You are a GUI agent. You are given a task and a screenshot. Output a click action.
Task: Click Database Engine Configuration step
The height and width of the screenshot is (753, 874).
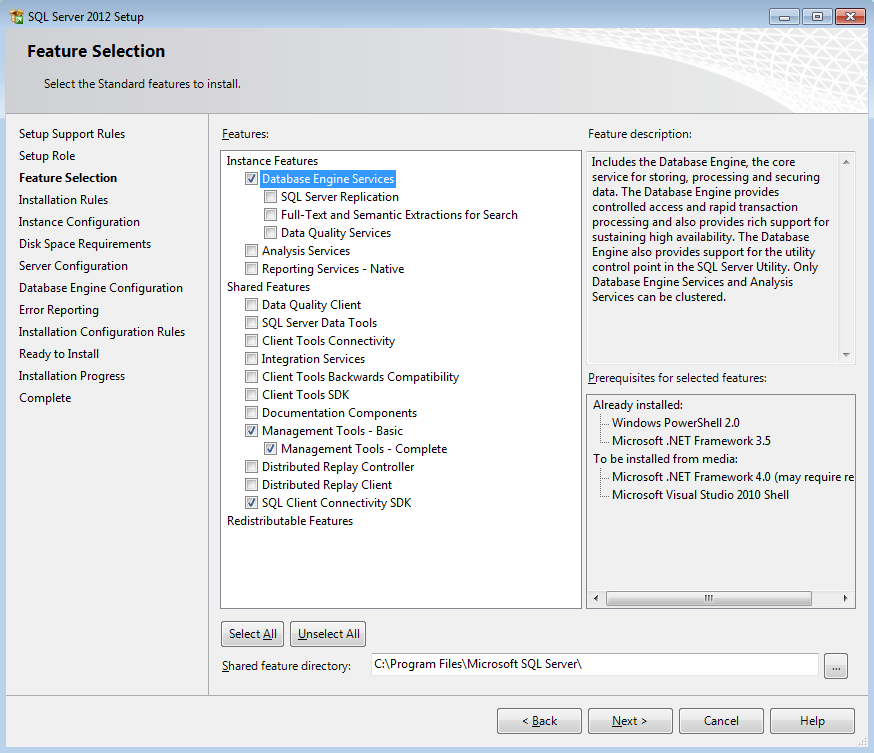[101, 288]
